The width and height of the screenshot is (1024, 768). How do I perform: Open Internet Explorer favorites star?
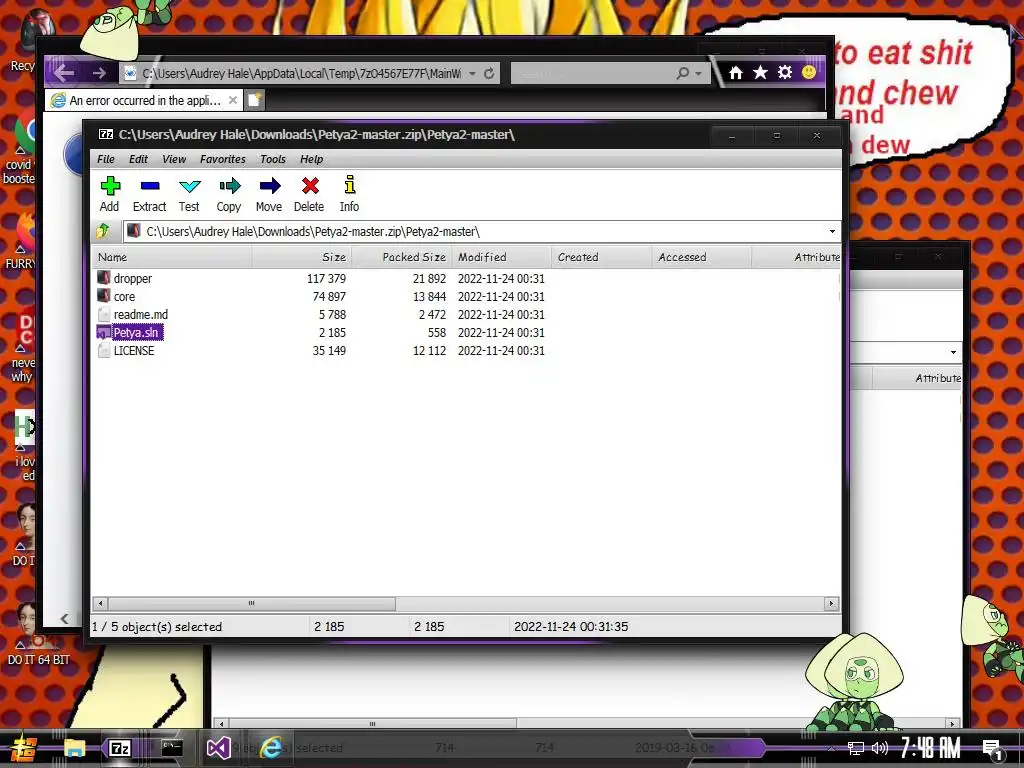[760, 72]
